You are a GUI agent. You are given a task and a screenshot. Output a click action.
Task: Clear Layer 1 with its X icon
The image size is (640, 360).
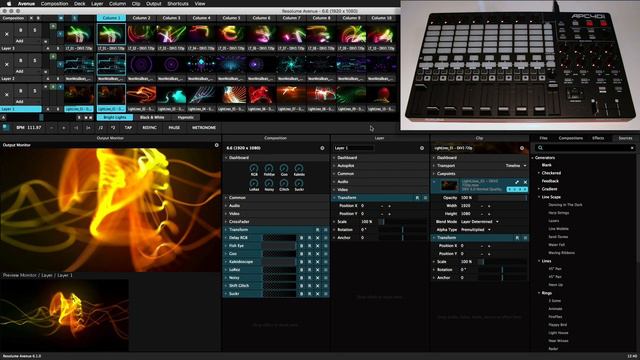coord(7,95)
